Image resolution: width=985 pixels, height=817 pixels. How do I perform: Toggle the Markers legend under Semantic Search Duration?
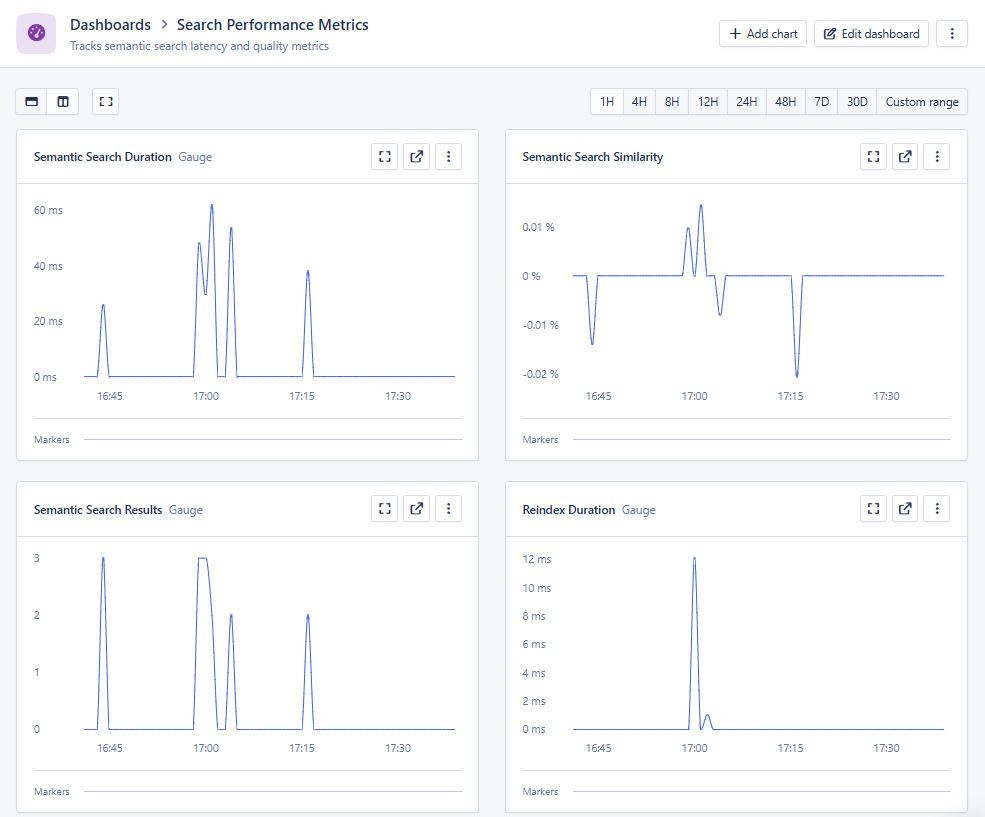[x=51, y=439]
